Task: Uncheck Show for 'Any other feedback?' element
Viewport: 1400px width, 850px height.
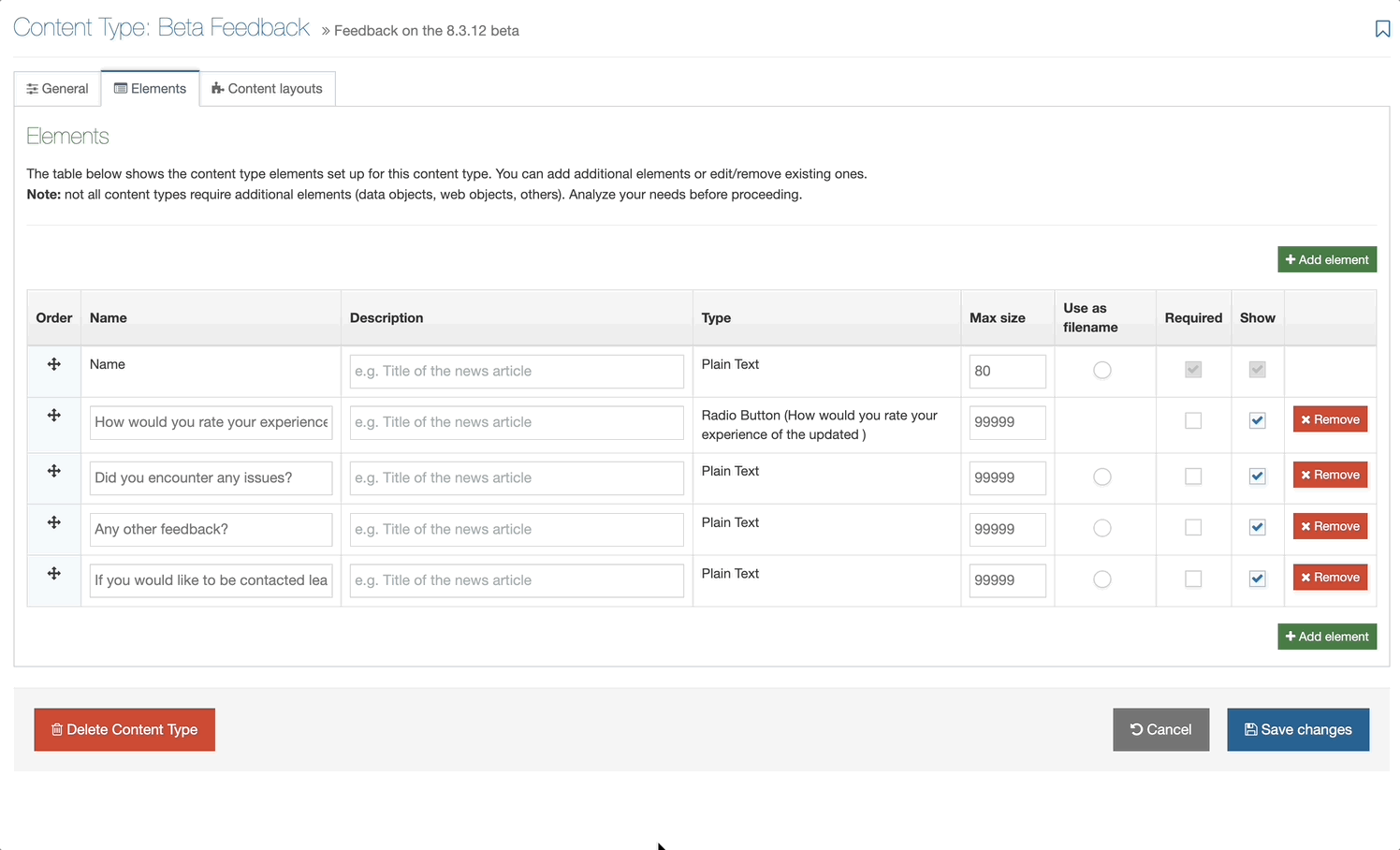Action: point(1257,528)
